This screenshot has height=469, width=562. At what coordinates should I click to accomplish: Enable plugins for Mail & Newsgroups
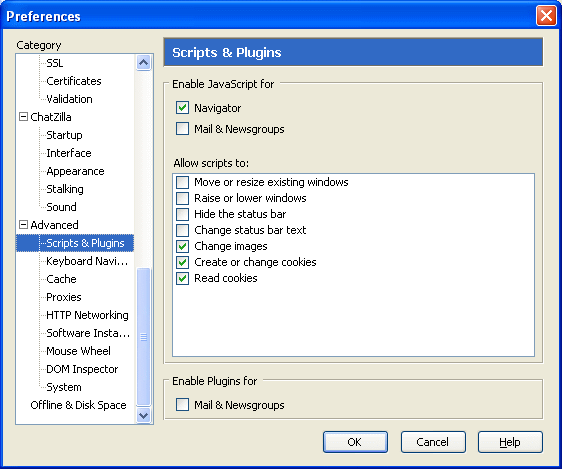(x=182, y=405)
